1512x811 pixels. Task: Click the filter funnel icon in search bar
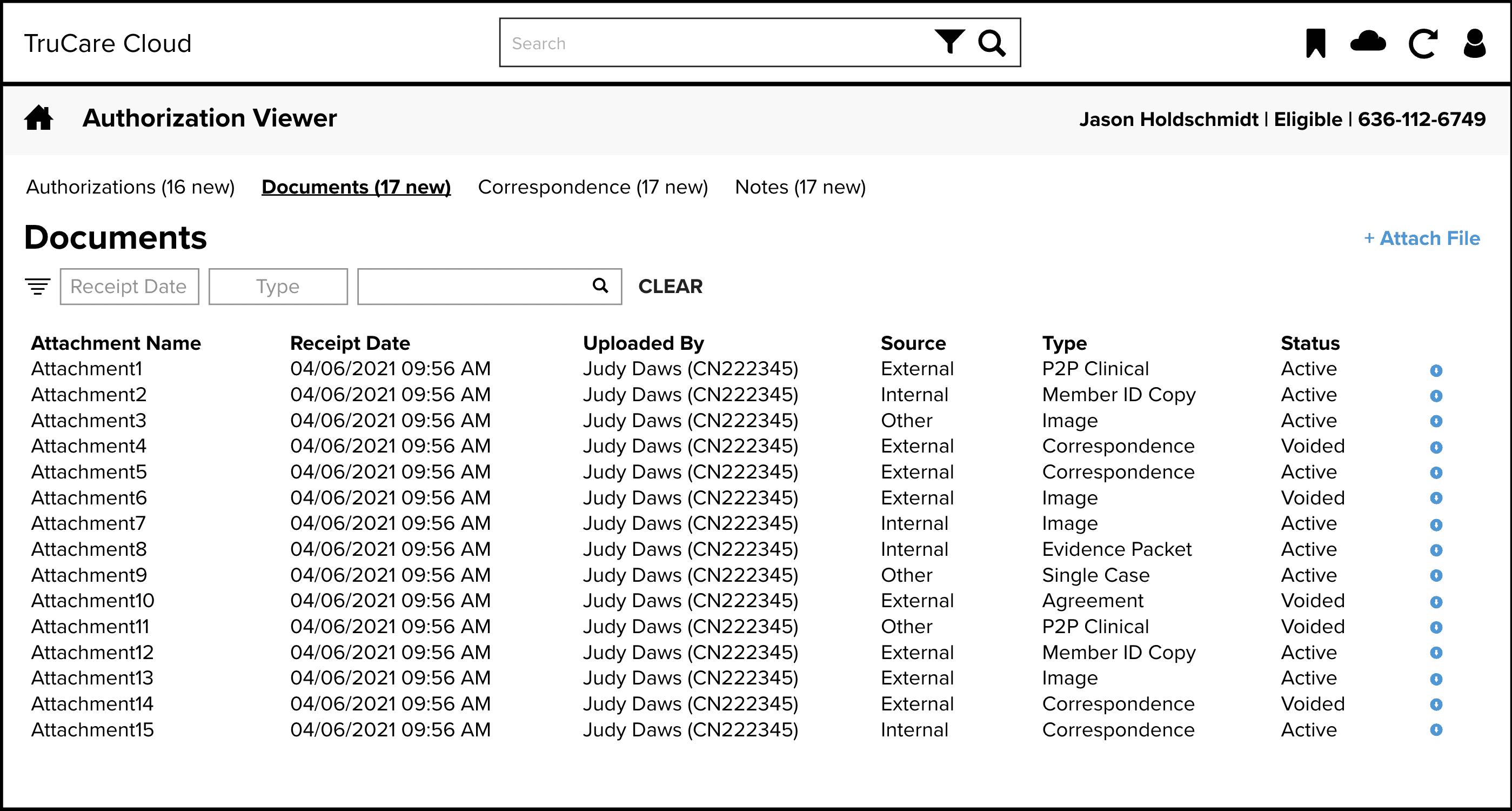(949, 42)
